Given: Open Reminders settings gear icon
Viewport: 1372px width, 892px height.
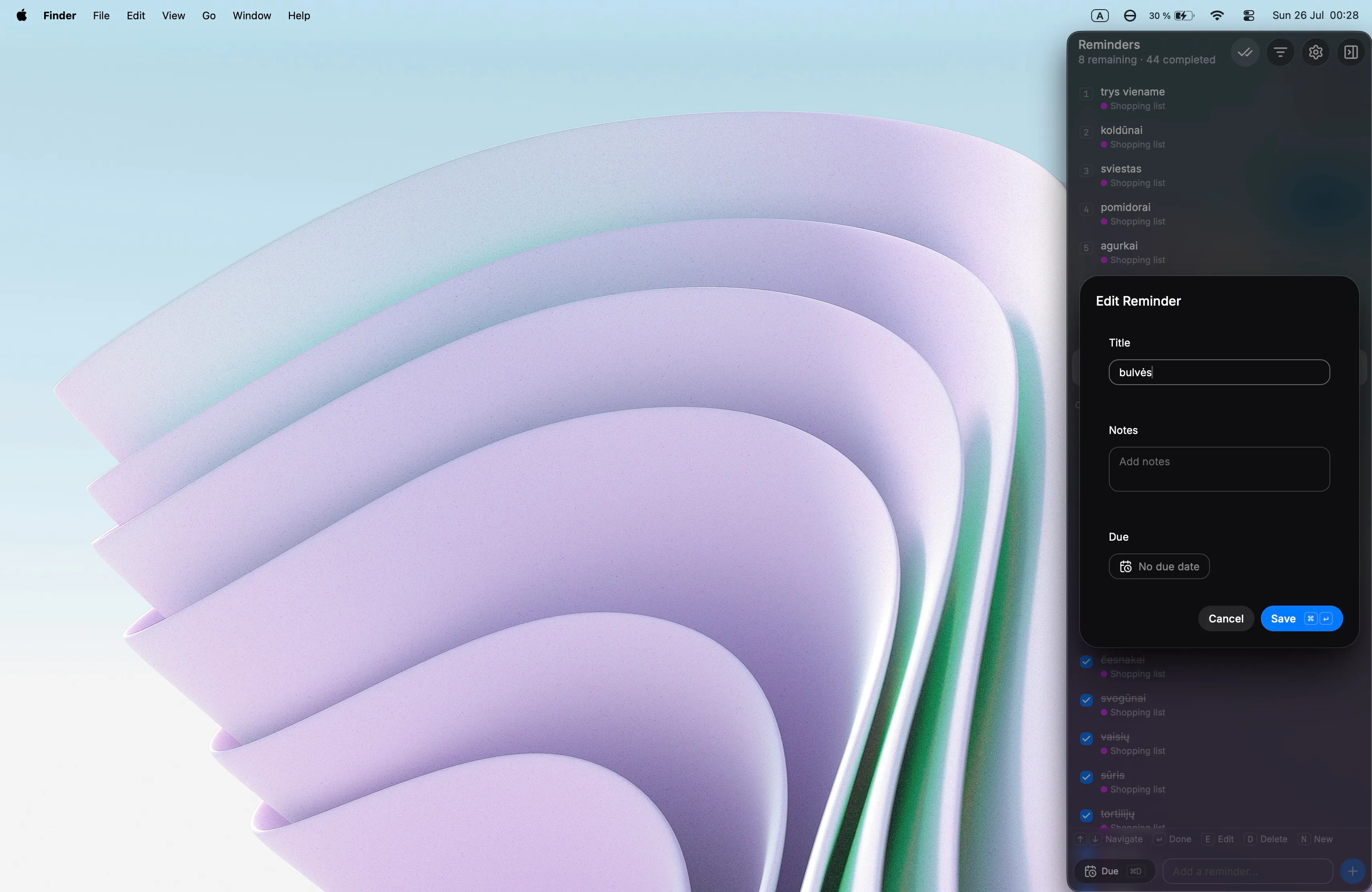Looking at the screenshot, I should click(1315, 53).
